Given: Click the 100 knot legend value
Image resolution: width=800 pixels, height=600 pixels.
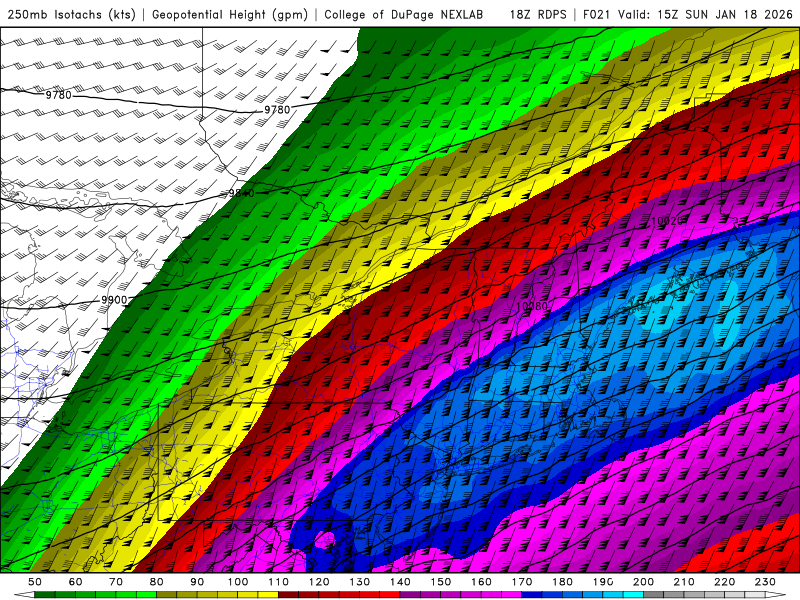Looking at the screenshot, I should coord(238,582).
